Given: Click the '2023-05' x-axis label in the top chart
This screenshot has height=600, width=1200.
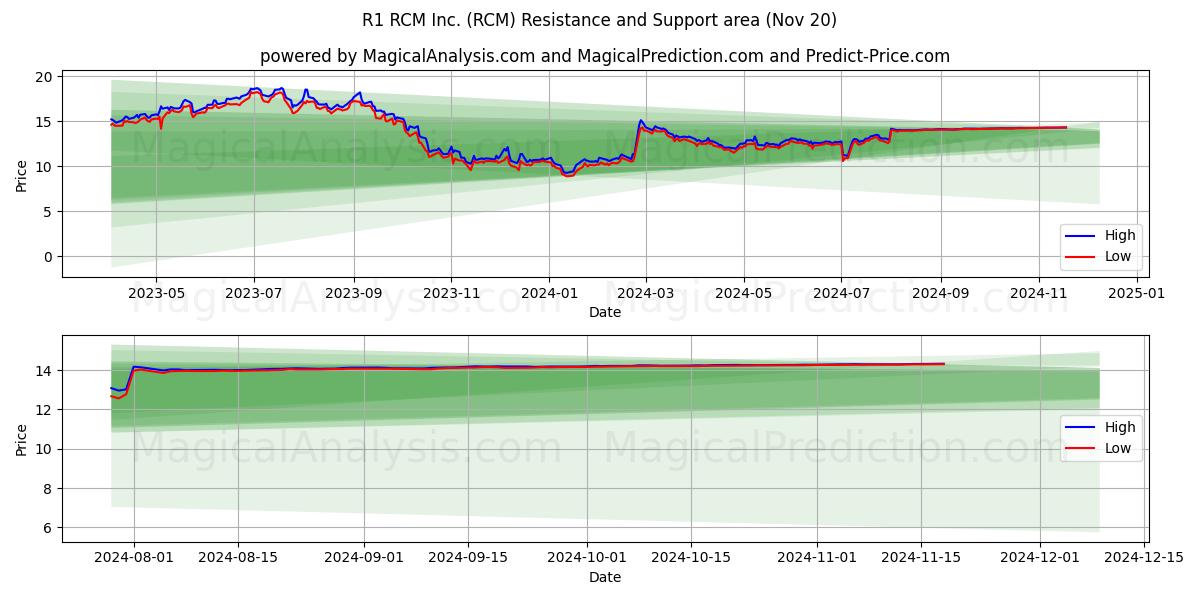Looking at the screenshot, I should pyautogui.click(x=156, y=294).
